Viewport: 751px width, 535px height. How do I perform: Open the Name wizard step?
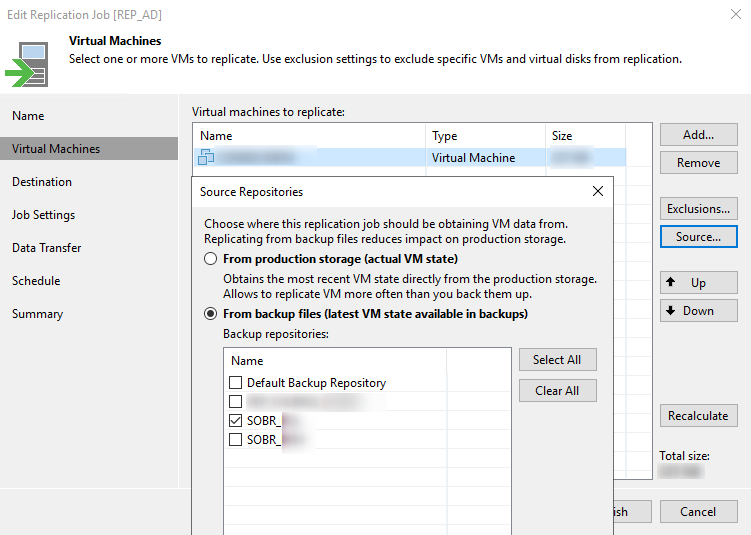coord(28,116)
